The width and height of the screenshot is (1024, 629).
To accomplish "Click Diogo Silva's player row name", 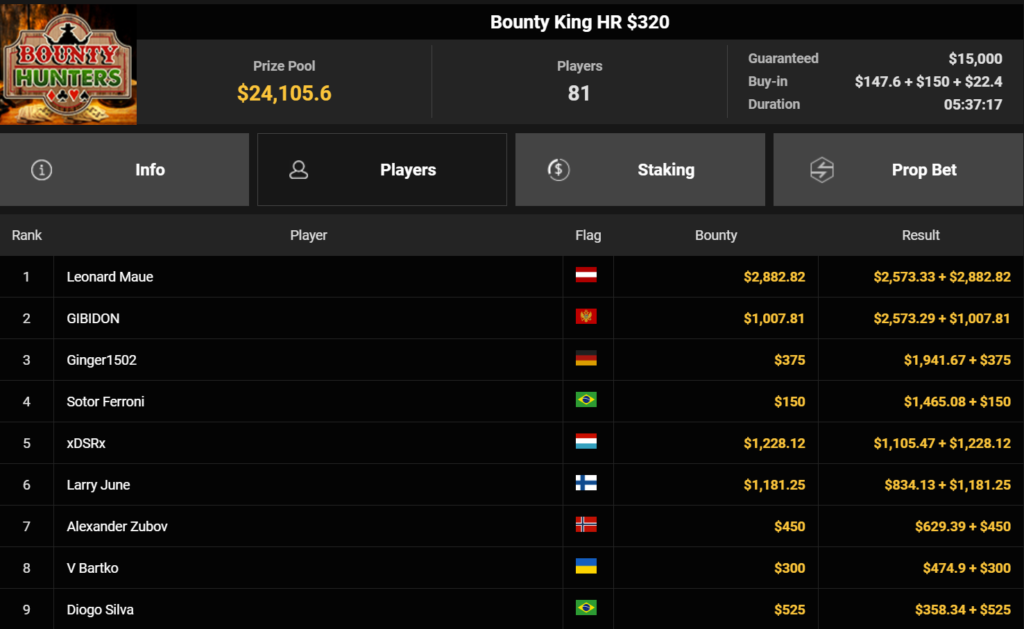I will tap(100, 610).
